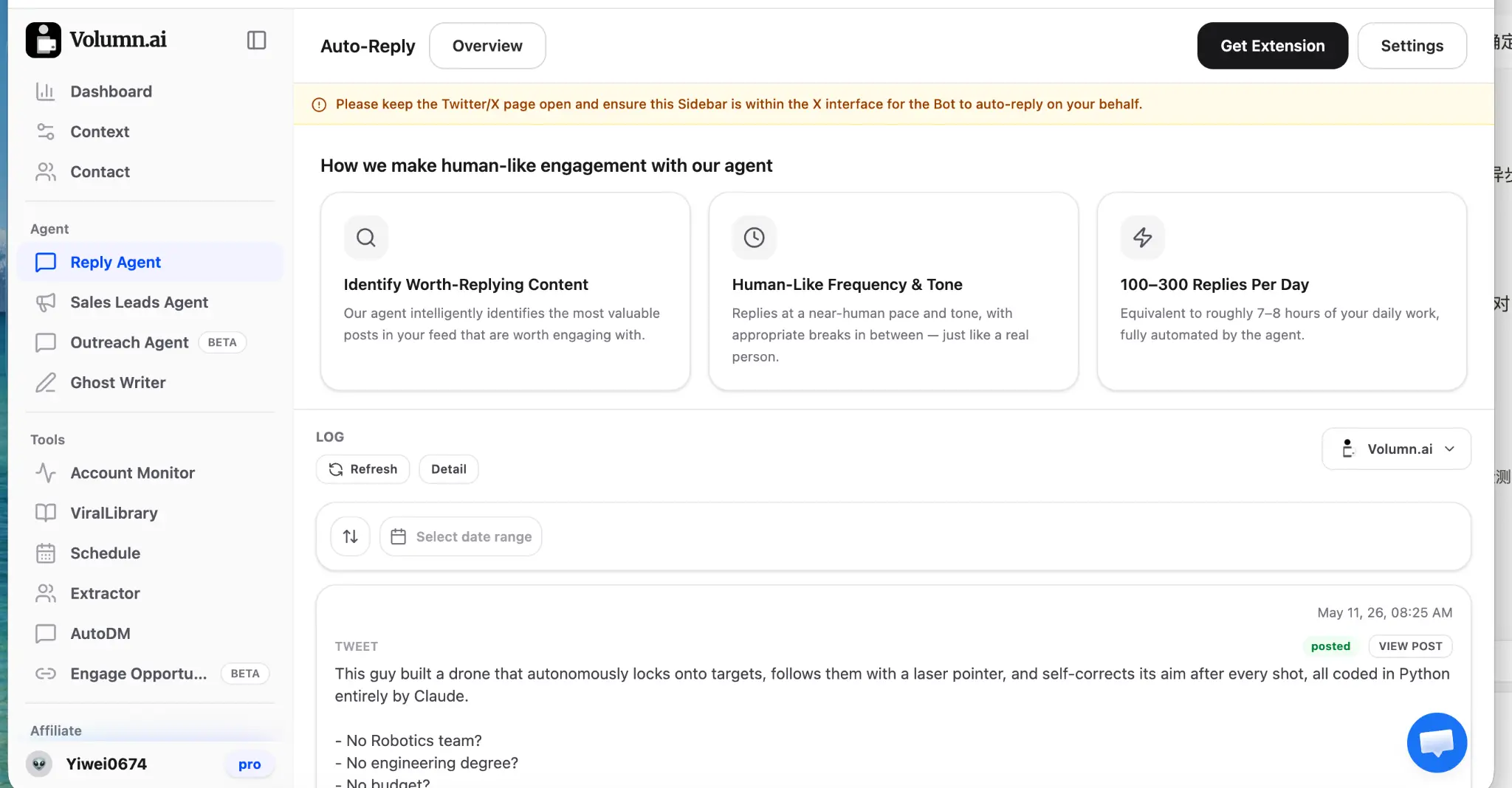This screenshot has height=788, width=1512.
Task: Click the Account Monitor pulse icon
Action: [46, 473]
